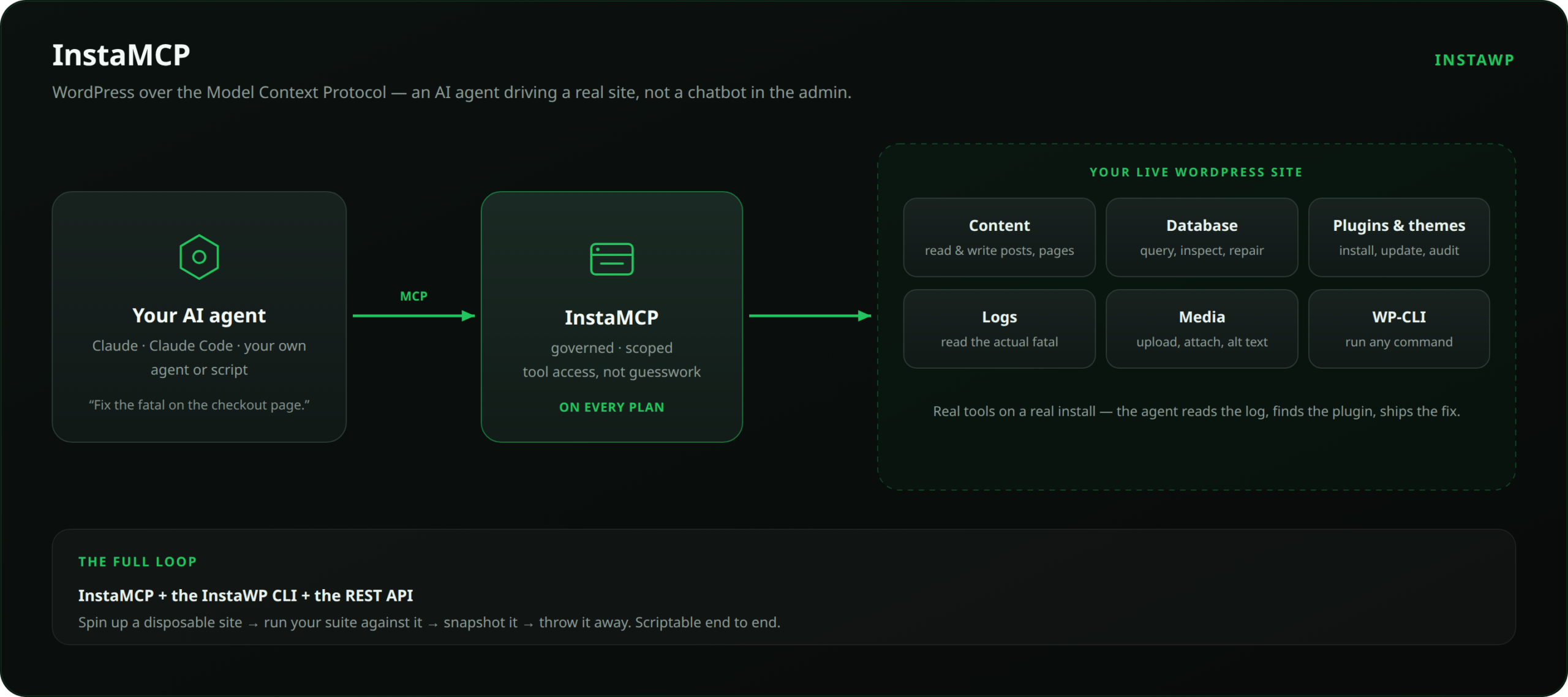The image size is (1568, 697).
Task: Click 'InstaMCP + the InstaWP CLI + the REST API'
Action: click(x=246, y=595)
